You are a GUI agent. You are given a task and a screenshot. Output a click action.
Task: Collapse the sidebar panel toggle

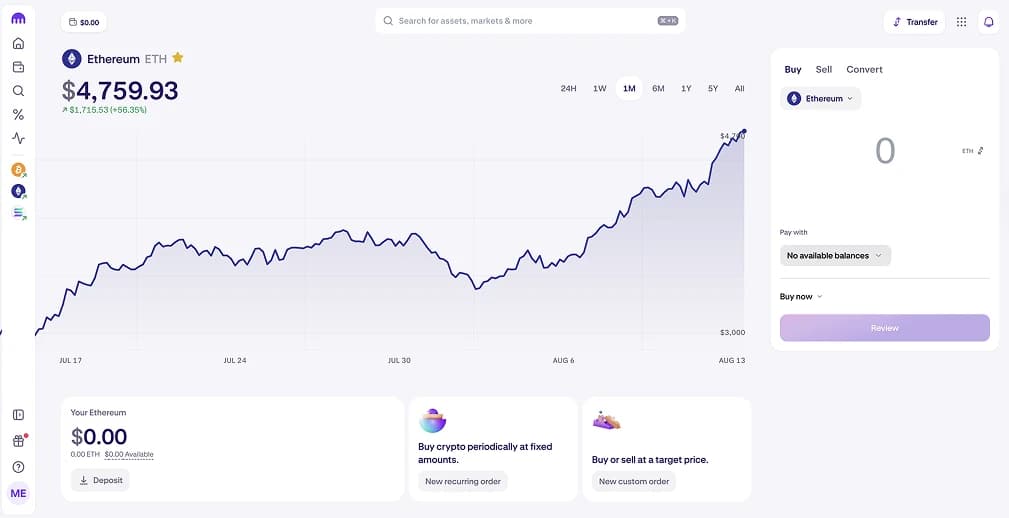click(18, 415)
